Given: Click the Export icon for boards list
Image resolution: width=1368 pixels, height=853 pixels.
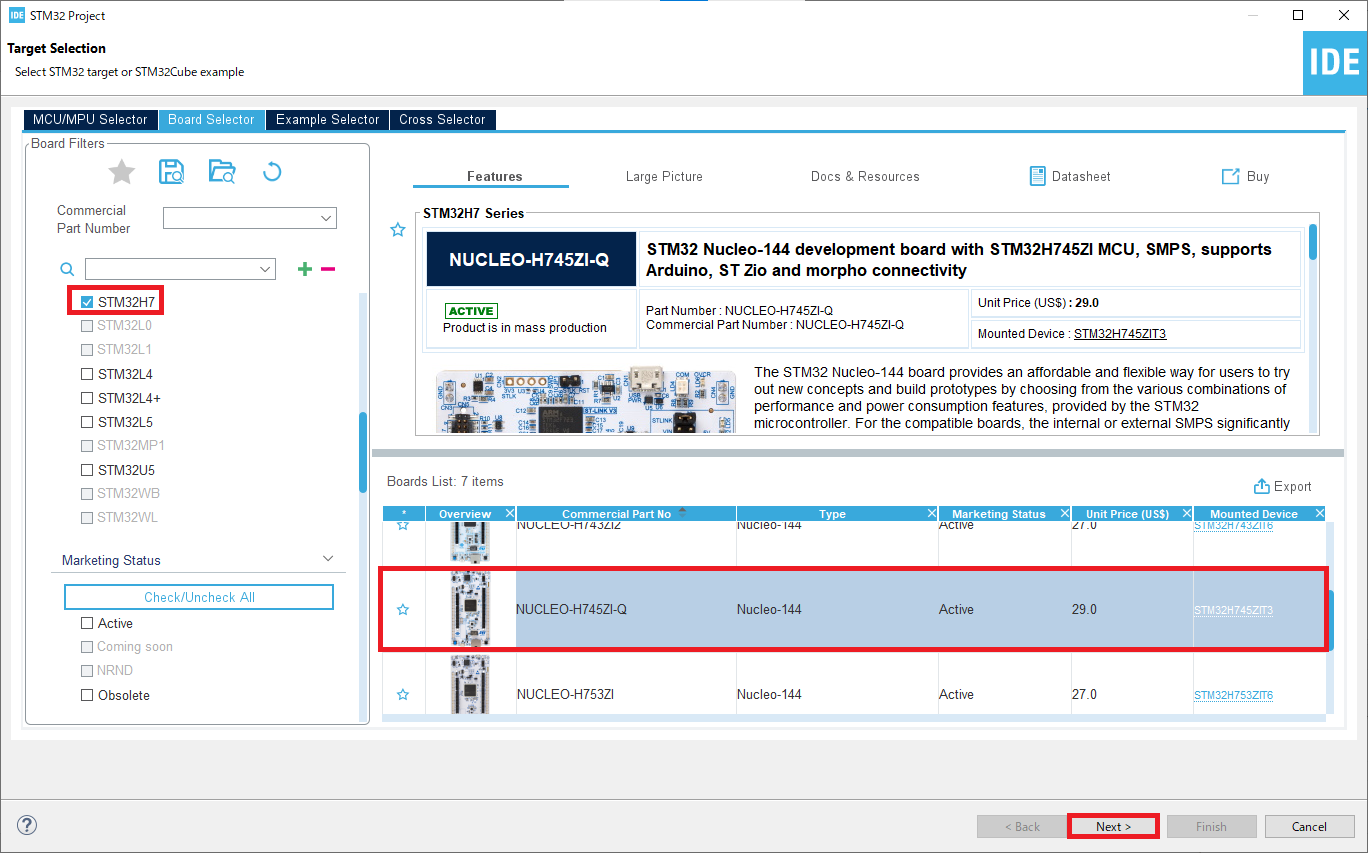Looking at the screenshot, I should click(x=1262, y=486).
